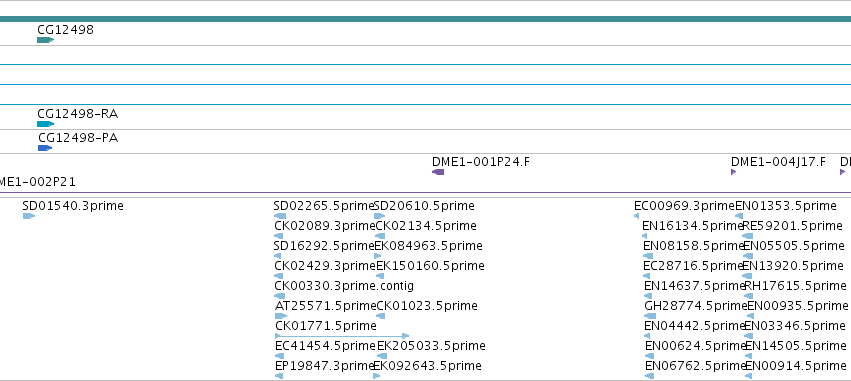
Task: Click the EN01353.5prime label text
Action: (786, 206)
